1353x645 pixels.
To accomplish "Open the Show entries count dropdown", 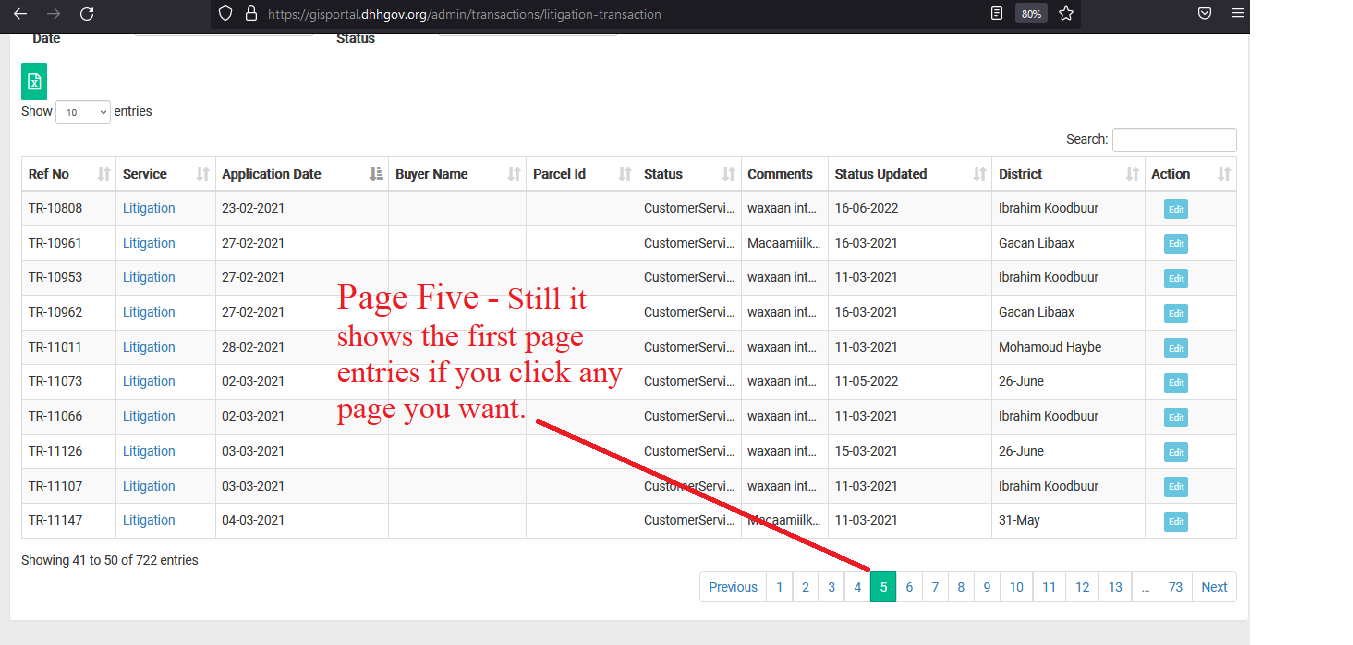I will pos(83,112).
